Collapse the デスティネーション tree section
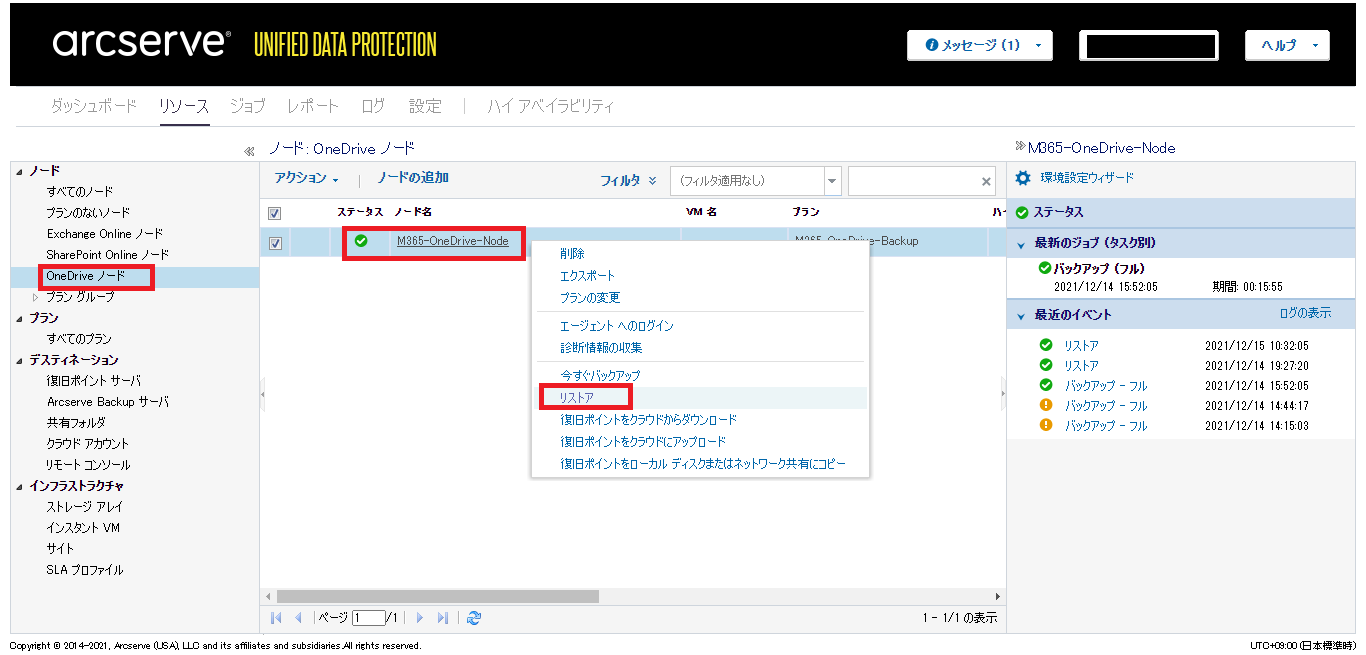The width and height of the screenshot is (1366, 655). (x=20, y=360)
